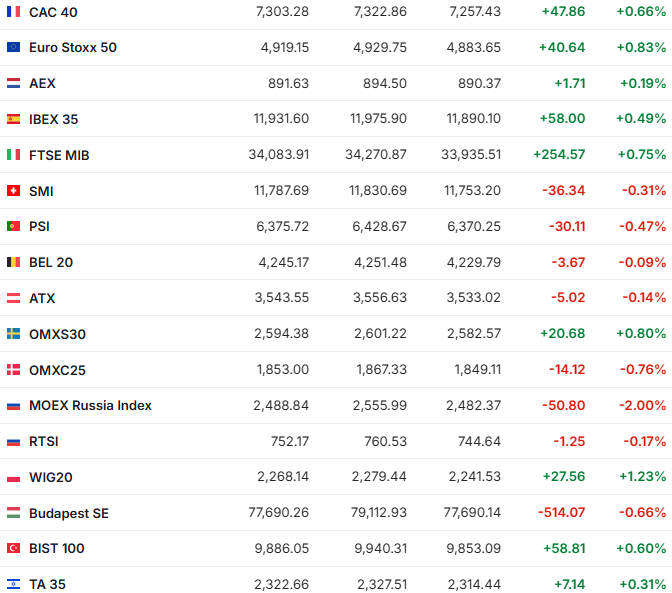Click the RTSI last price 752.17
Screen dimensions: 672x593
pyautogui.click(x=289, y=441)
